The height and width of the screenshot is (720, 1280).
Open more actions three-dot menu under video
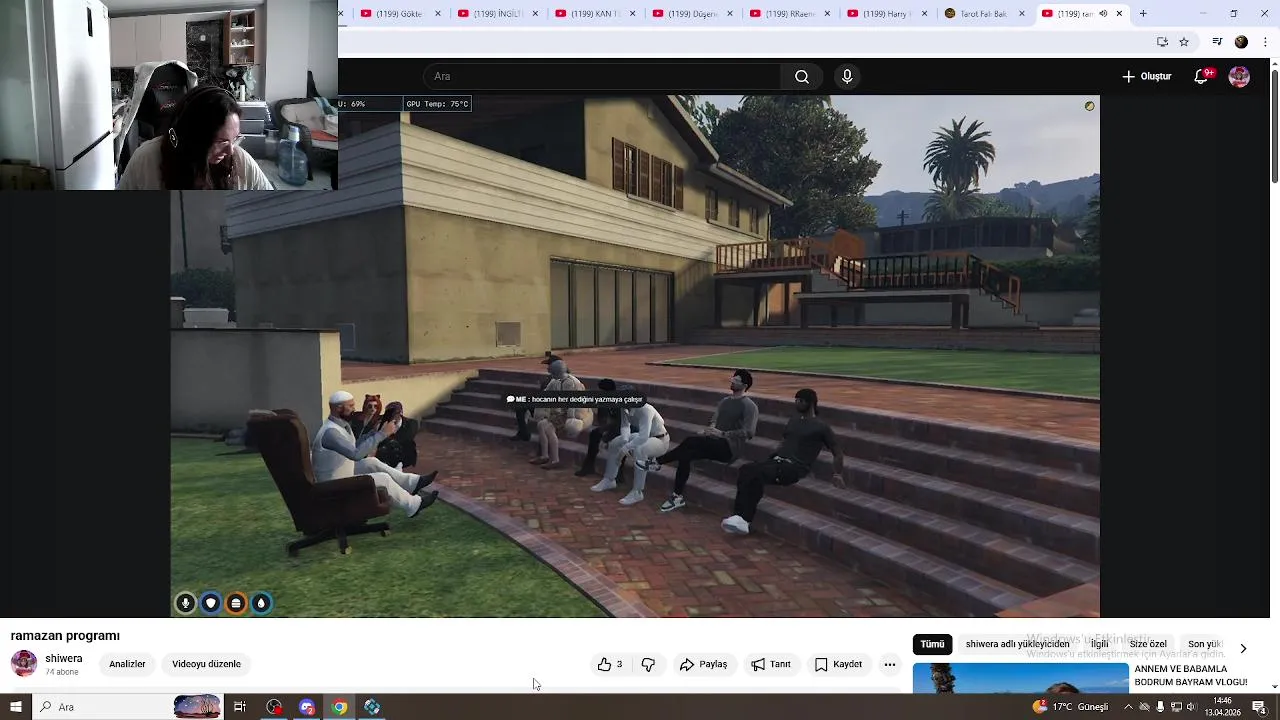(890, 664)
